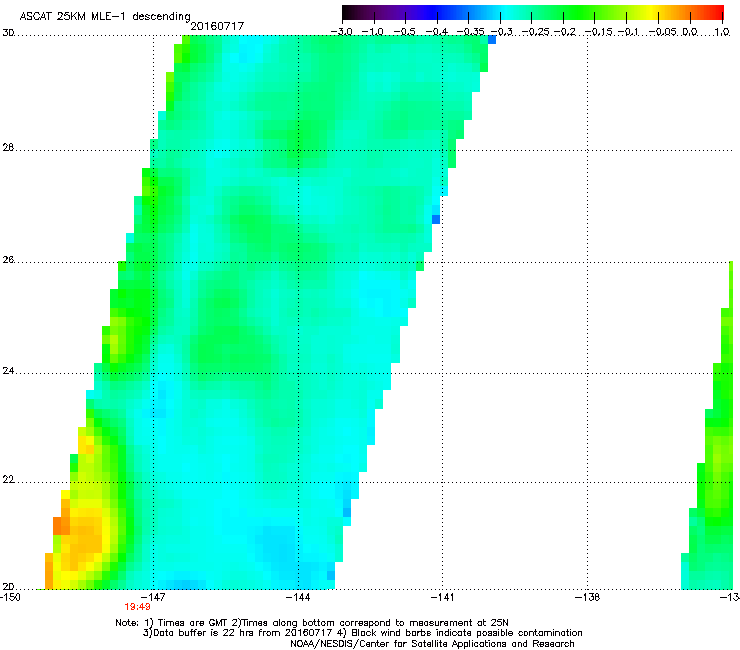This screenshot has width=740, height=650.
Task: Click the -0.05 color scale label
Action: [664, 32]
